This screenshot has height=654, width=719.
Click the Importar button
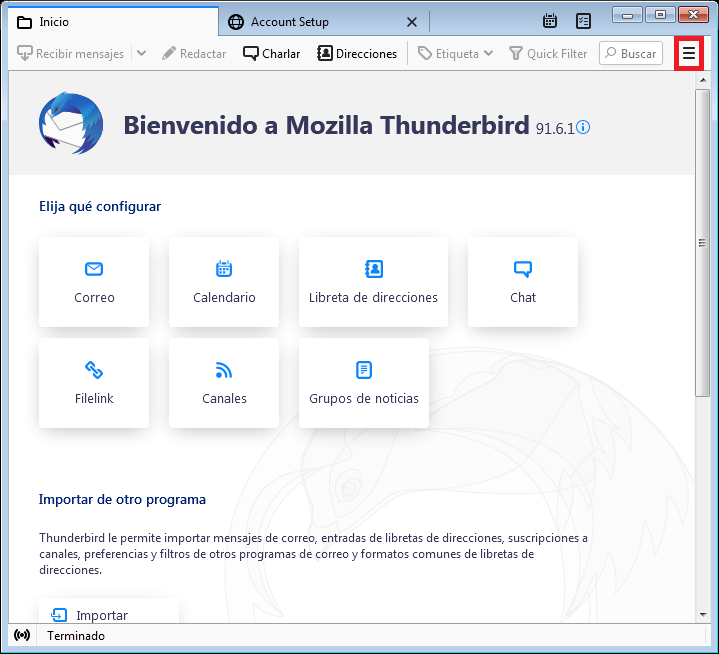pos(109,611)
